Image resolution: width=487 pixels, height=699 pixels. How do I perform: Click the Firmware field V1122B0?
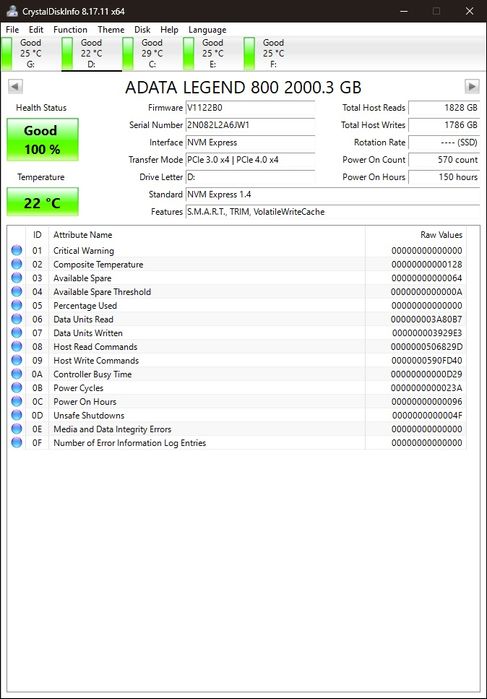[250, 108]
